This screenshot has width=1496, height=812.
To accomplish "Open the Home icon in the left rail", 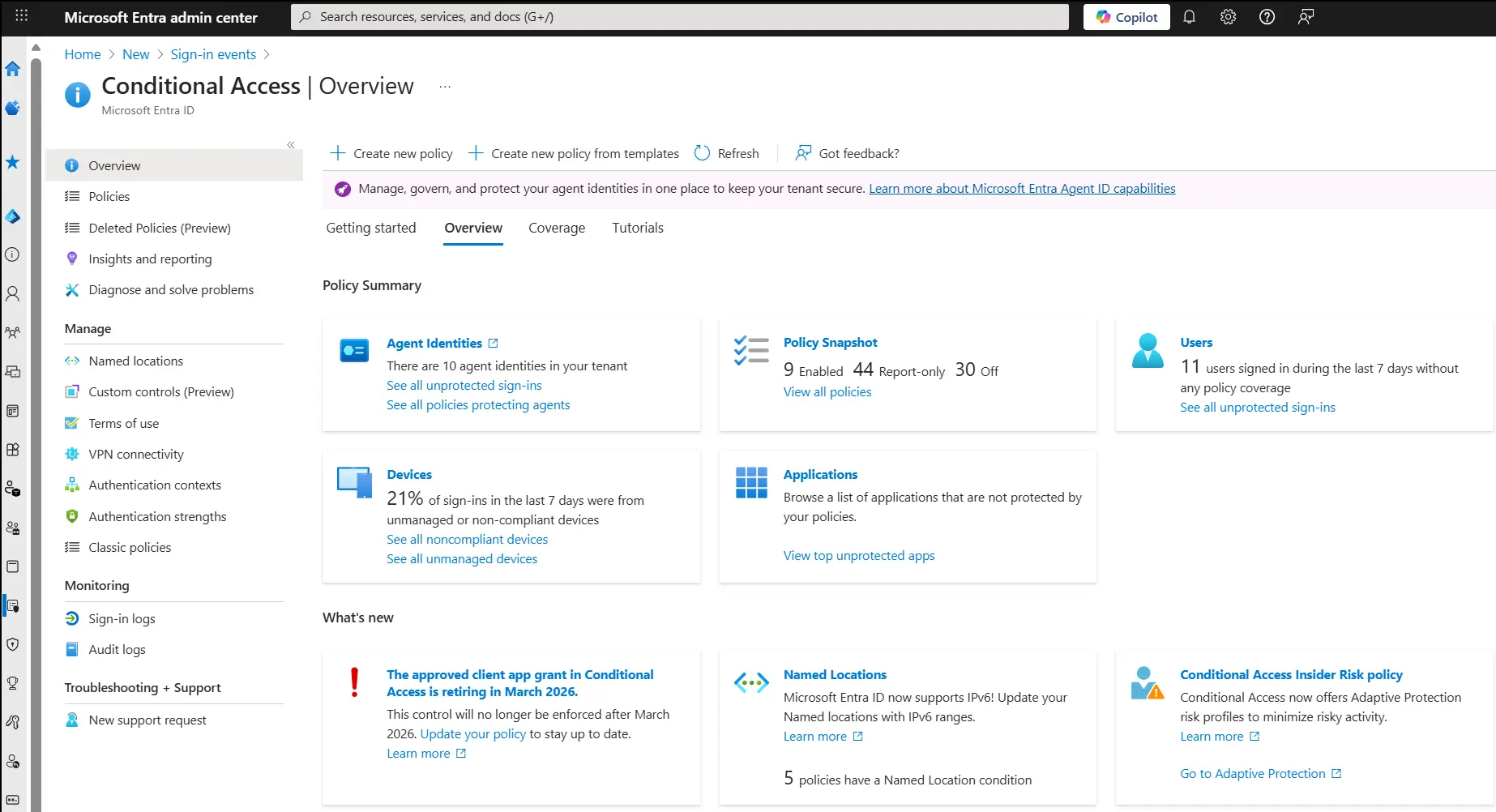I will coord(12,69).
